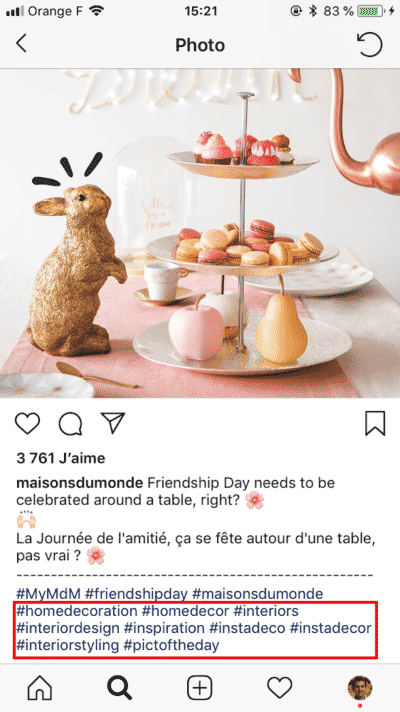Open #homedecoration hashtag
This screenshot has height=712, width=400.
[x=77, y=611]
